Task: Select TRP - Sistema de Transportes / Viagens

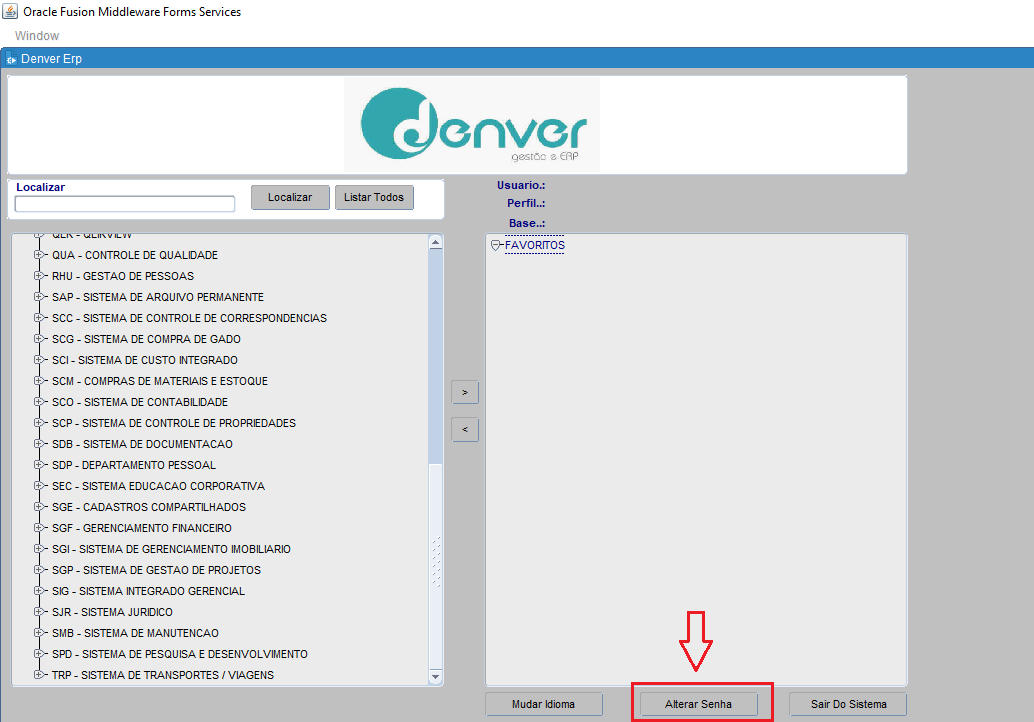Action: point(162,675)
